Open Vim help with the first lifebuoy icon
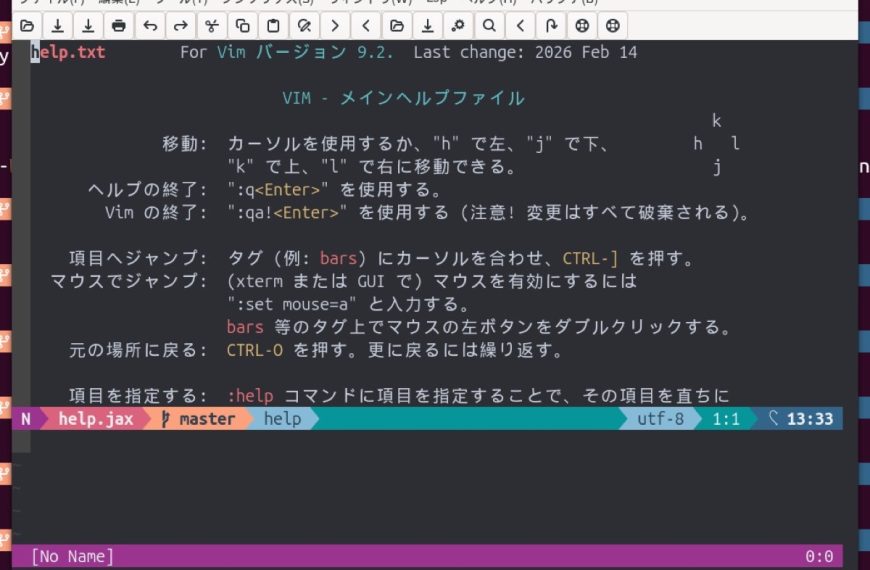The image size is (870, 570). pos(581,26)
